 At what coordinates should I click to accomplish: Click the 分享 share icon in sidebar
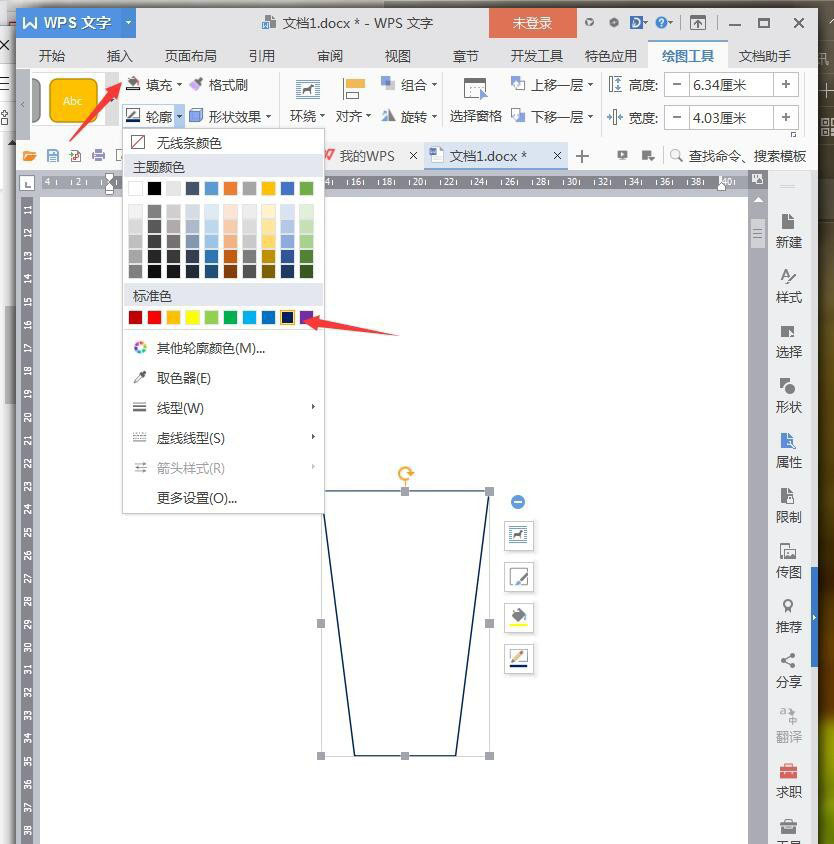[x=788, y=670]
